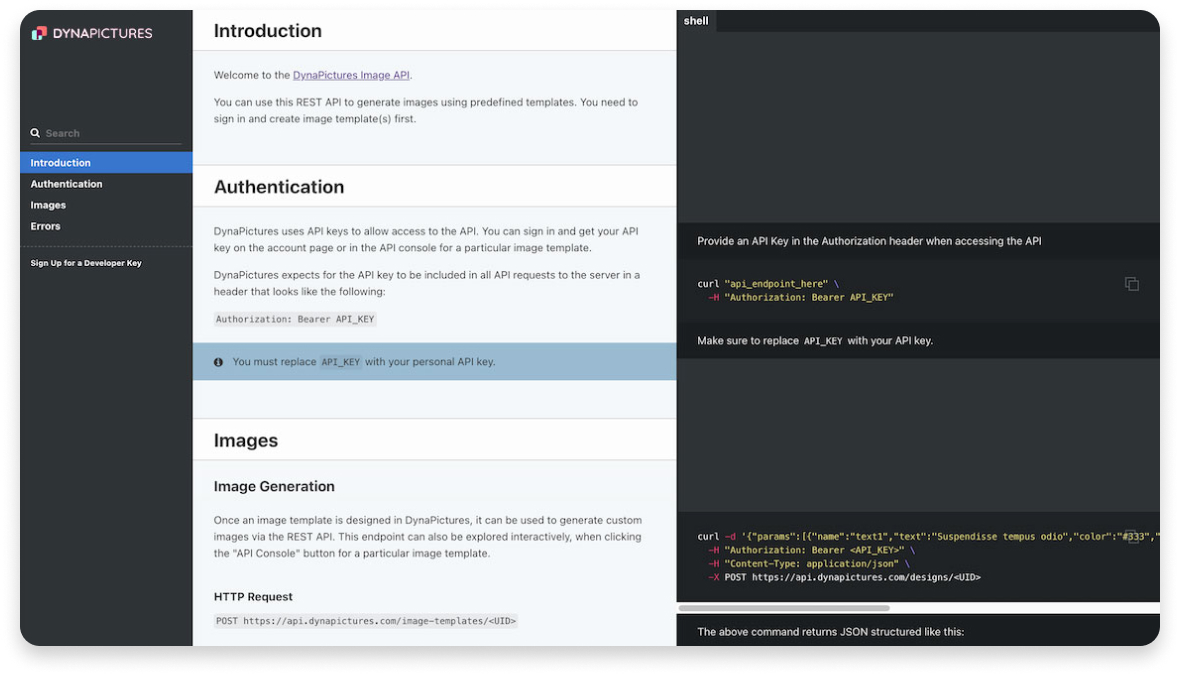The height and width of the screenshot is (676, 1180).
Task: Click the POST image-templates endpoint URL
Action: point(366,621)
